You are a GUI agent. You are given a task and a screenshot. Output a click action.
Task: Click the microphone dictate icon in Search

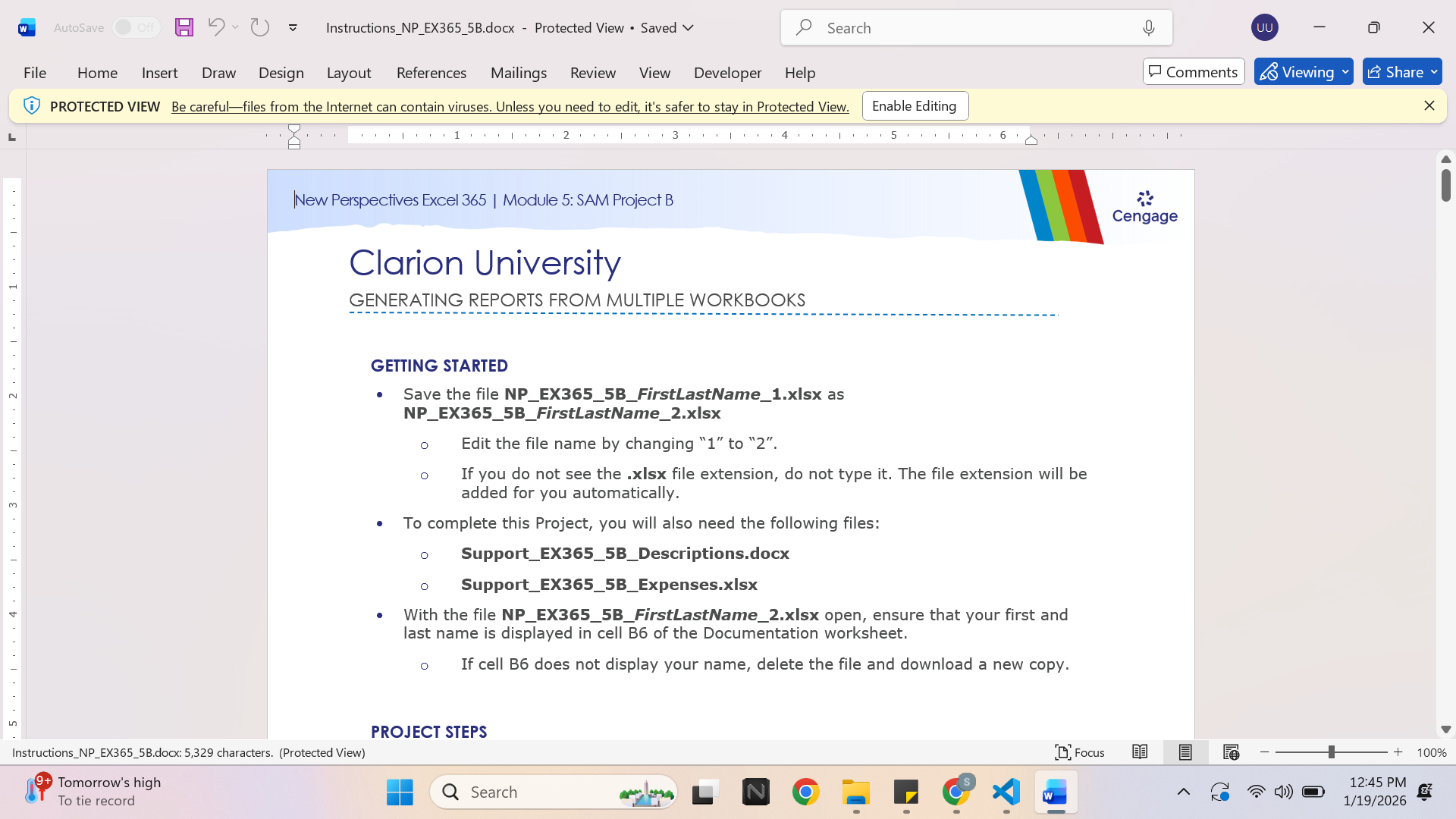(x=1149, y=28)
